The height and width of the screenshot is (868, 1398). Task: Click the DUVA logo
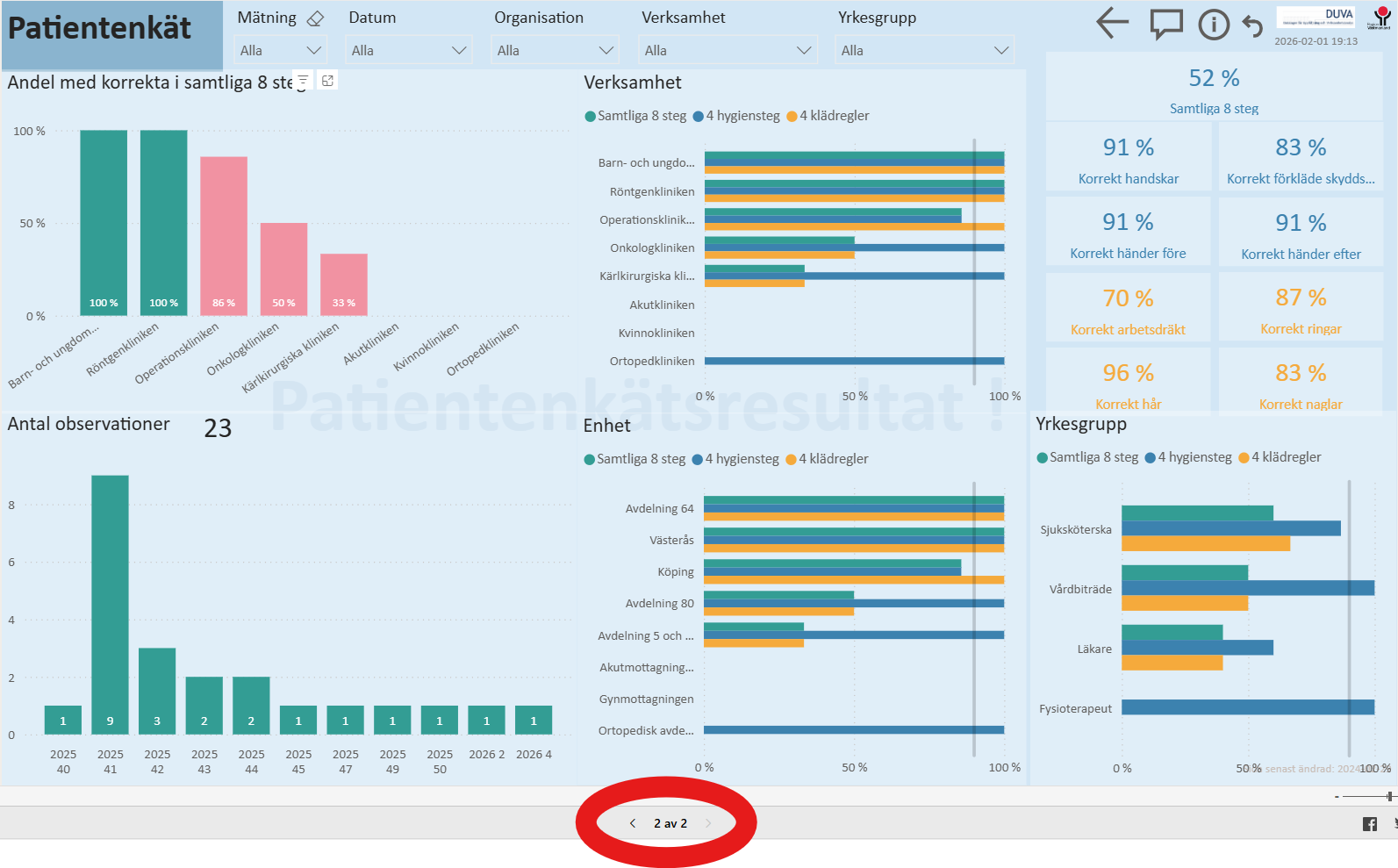[x=1315, y=18]
